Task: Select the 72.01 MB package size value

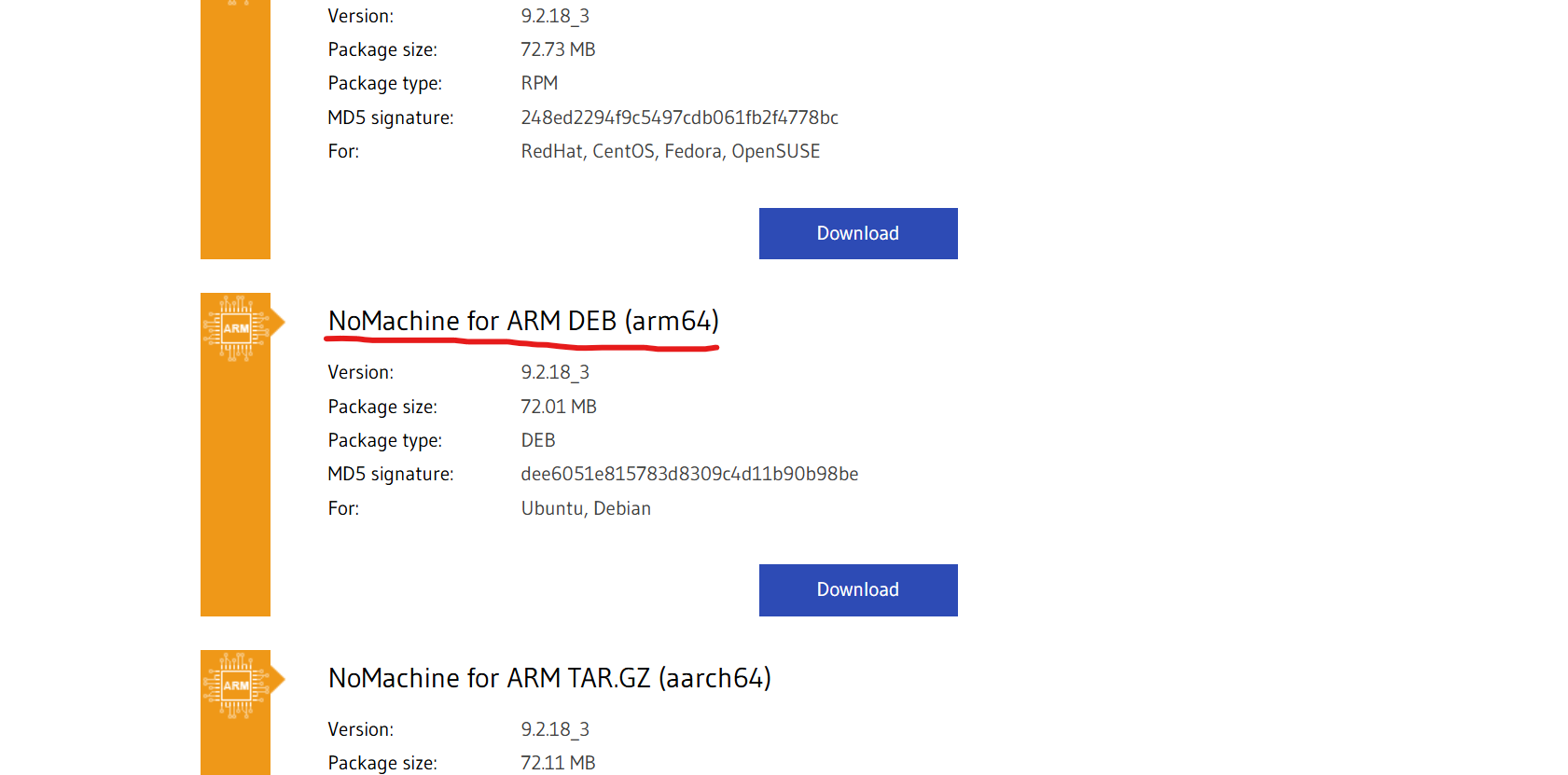Action: [559, 407]
